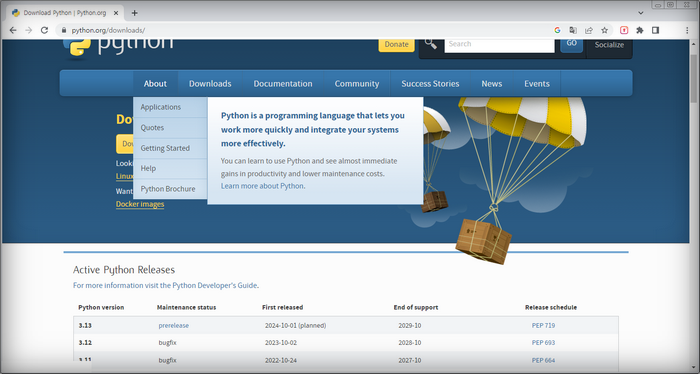Screen dimensions: 700x374
Task: Click the Donate button
Action: (396, 45)
